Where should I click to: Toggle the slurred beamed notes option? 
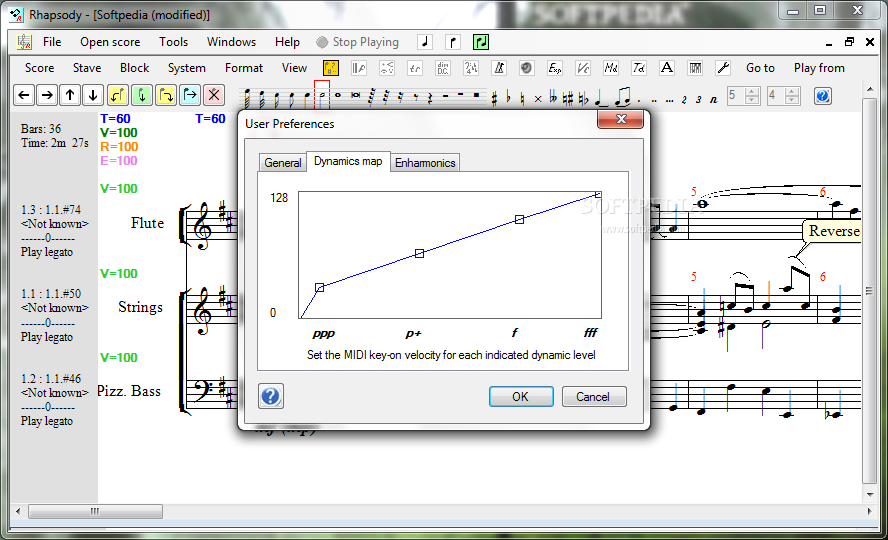point(623,97)
